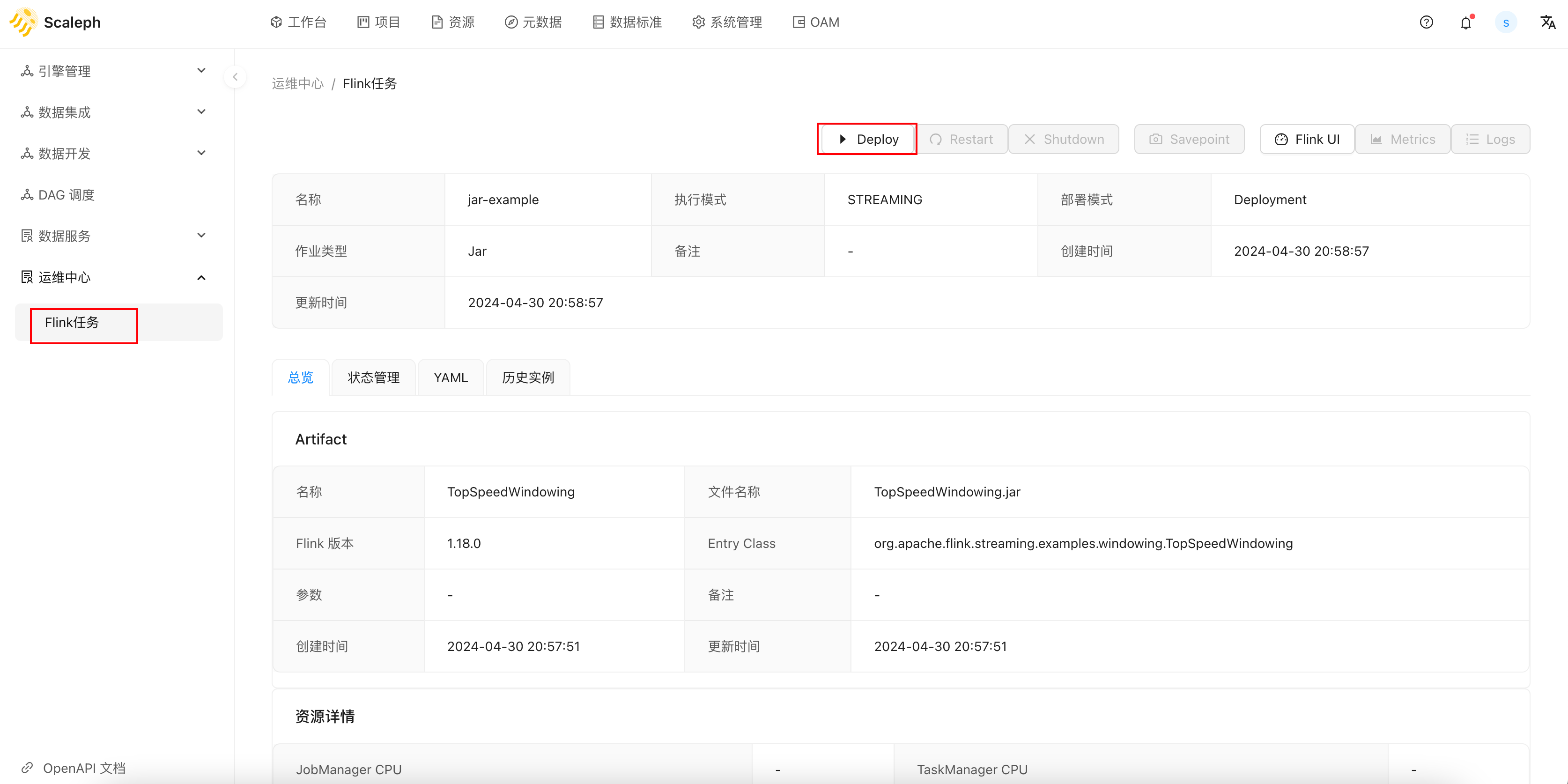Viewport: 1568px width, 784px height.
Task: Click the play icon on Deploy
Action: (843, 140)
